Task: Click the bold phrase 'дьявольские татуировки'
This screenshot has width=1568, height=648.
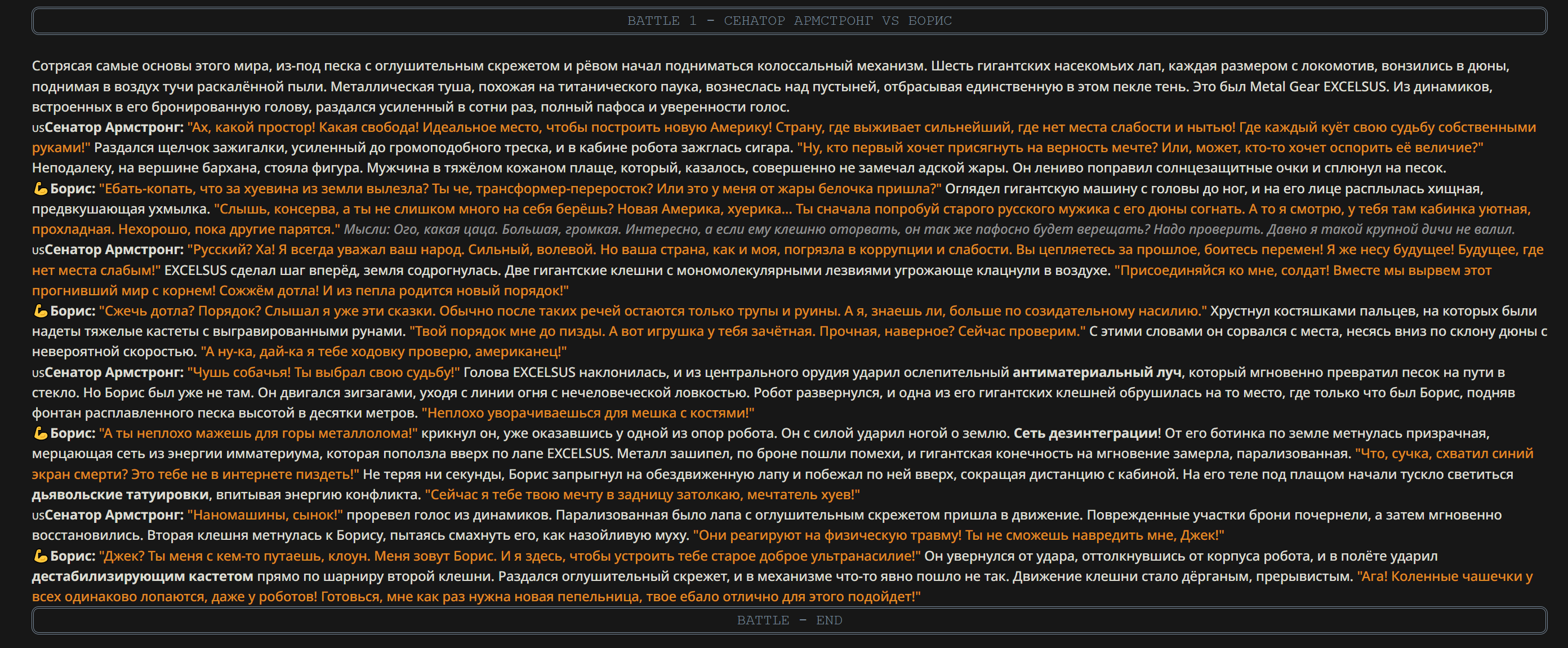Action: [121, 495]
